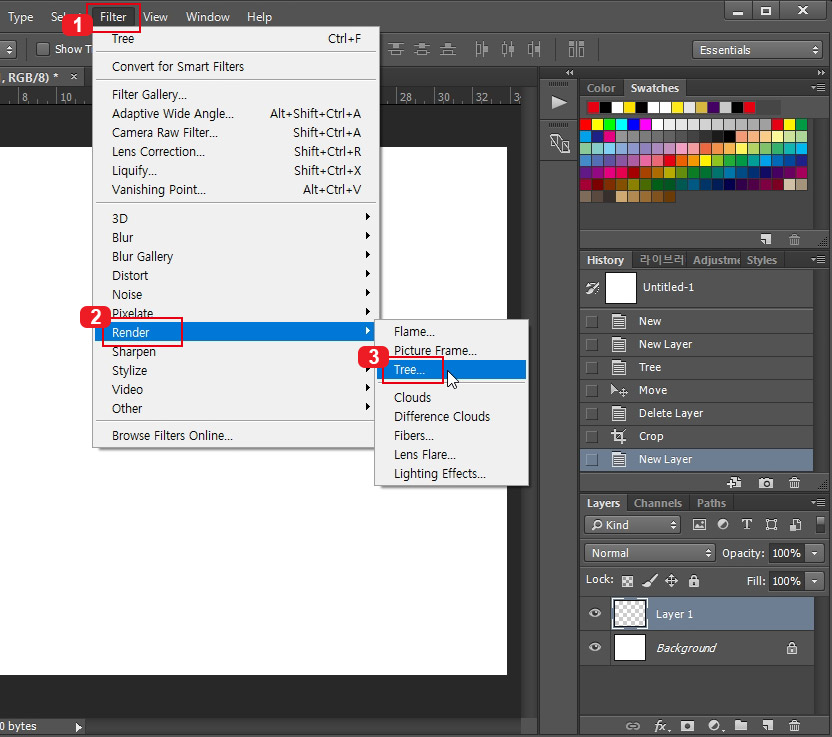
Task: Toggle the Show T checkbox in options bar
Action: (x=43, y=49)
